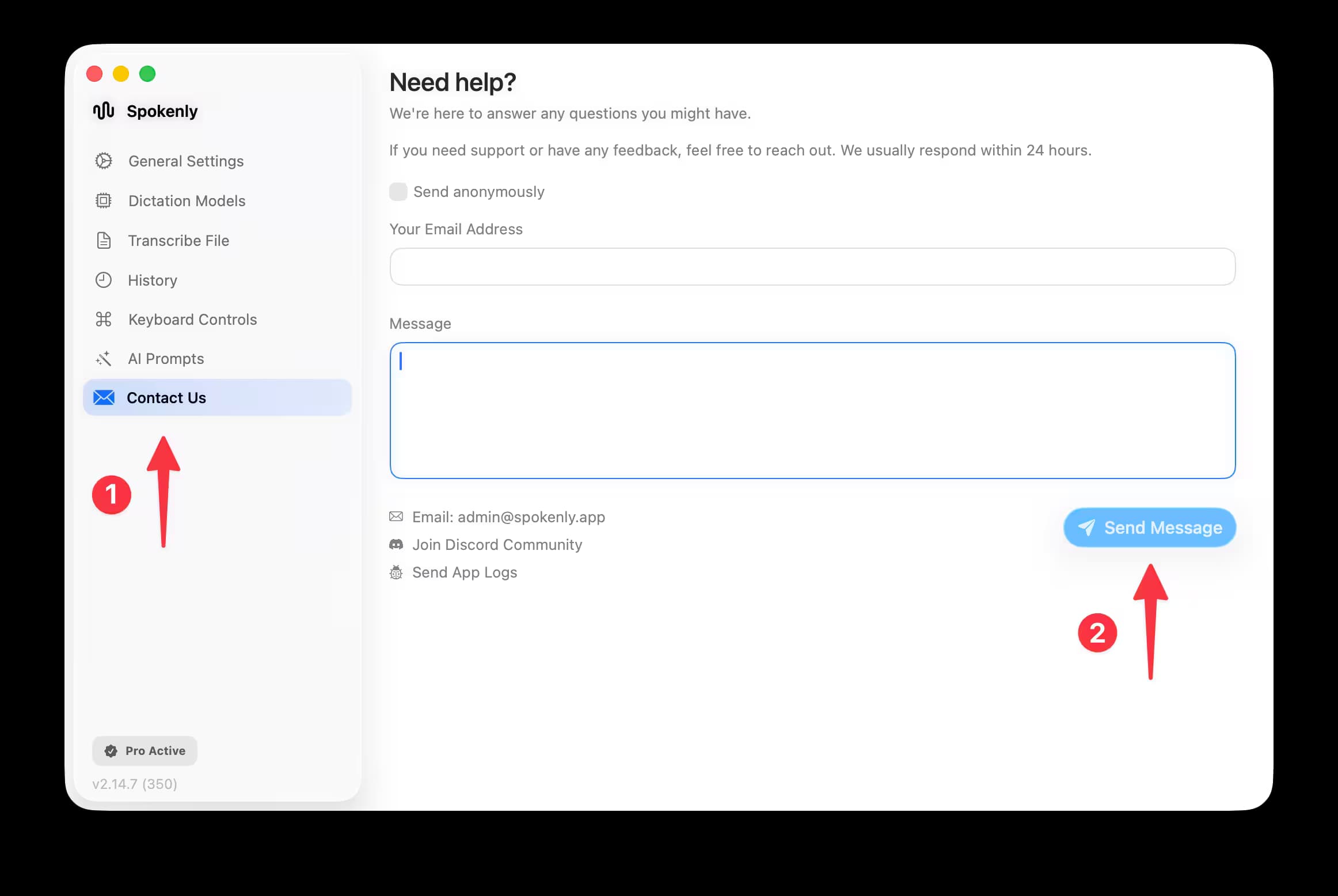Select Contact Us in the sidebar

click(166, 397)
